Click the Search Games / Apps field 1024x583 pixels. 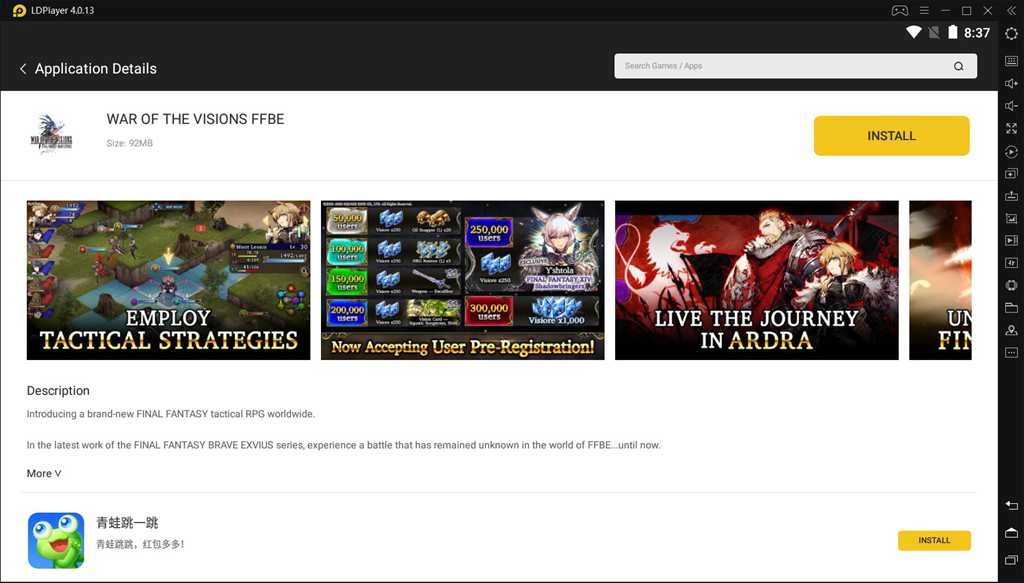point(795,66)
